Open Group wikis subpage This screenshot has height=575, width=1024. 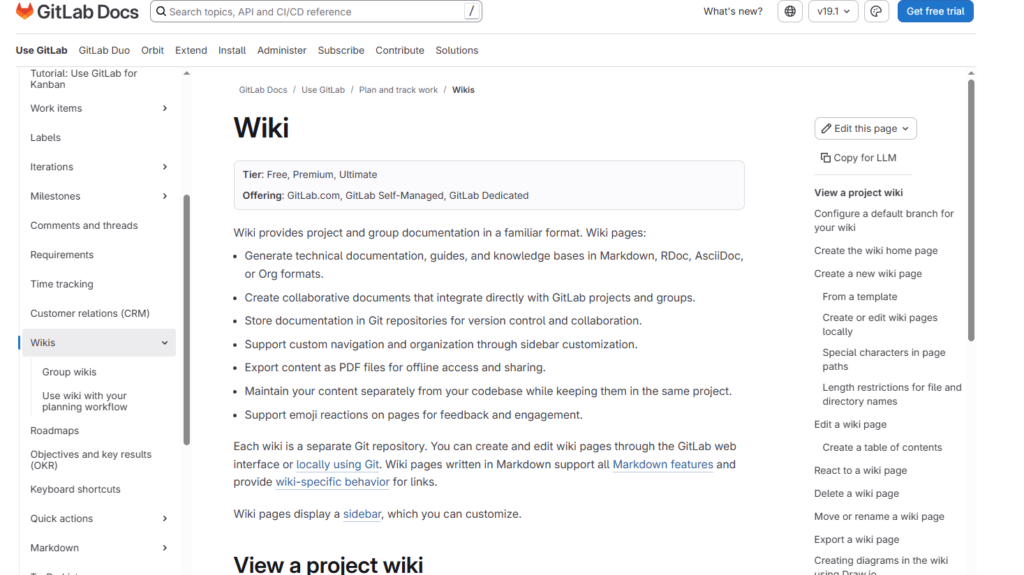(x=69, y=372)
